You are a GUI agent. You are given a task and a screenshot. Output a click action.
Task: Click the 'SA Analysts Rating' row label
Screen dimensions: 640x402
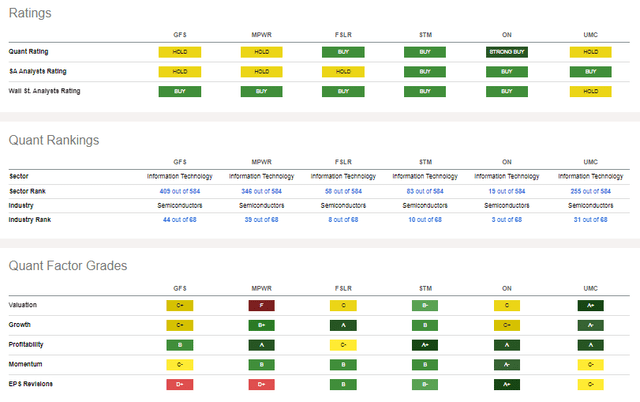pos(38,71)
